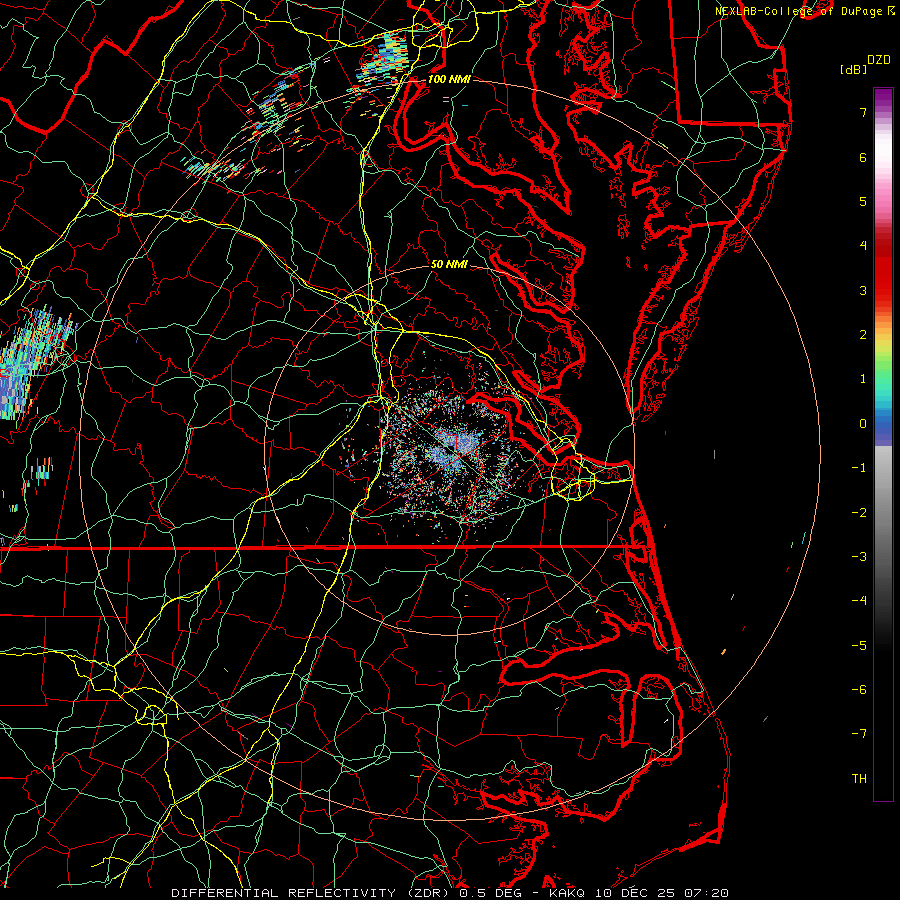Click the 3 value on the dB scale
Screen dimensions: 900x900
(863, 290)
